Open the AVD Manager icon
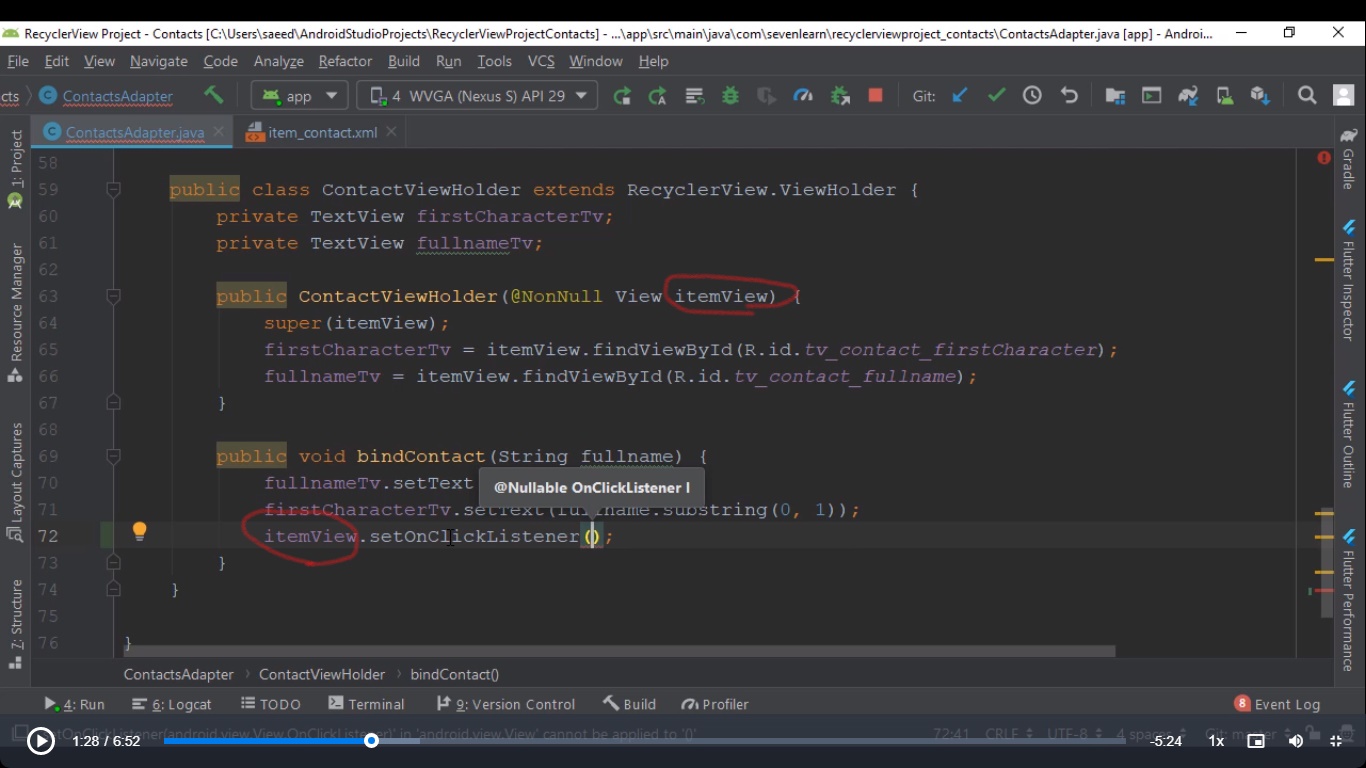Image resolution: width=1366 pixels, height=768 pixels. pos(1224,96)
